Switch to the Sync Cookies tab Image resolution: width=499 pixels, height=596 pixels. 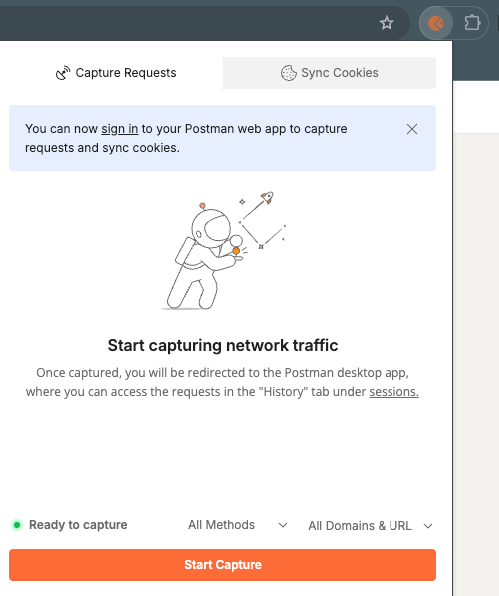329,73
